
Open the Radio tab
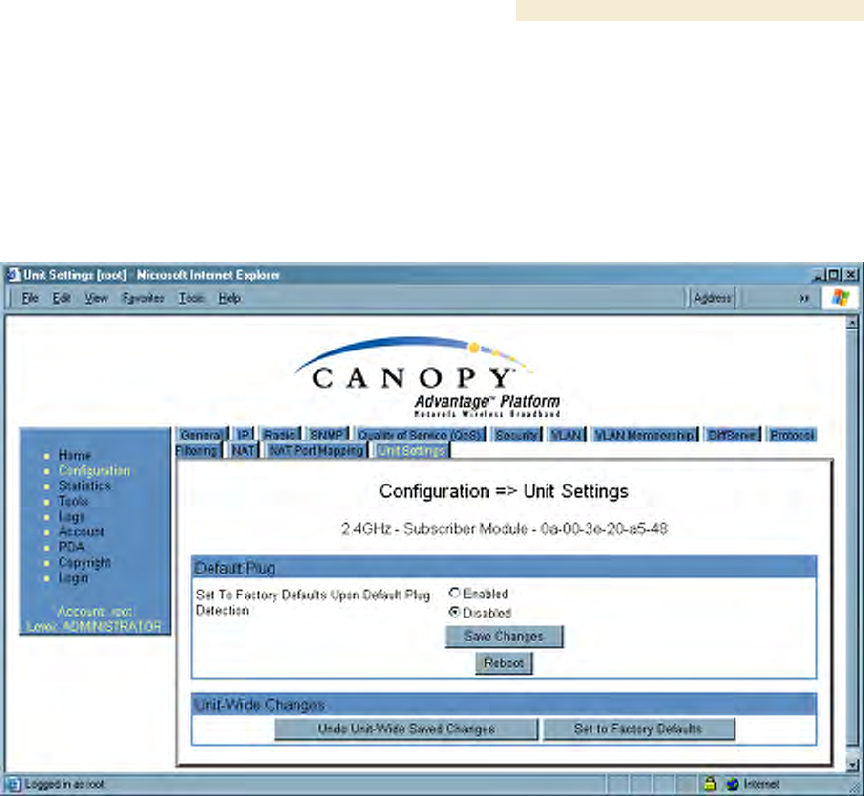(280, 435)
